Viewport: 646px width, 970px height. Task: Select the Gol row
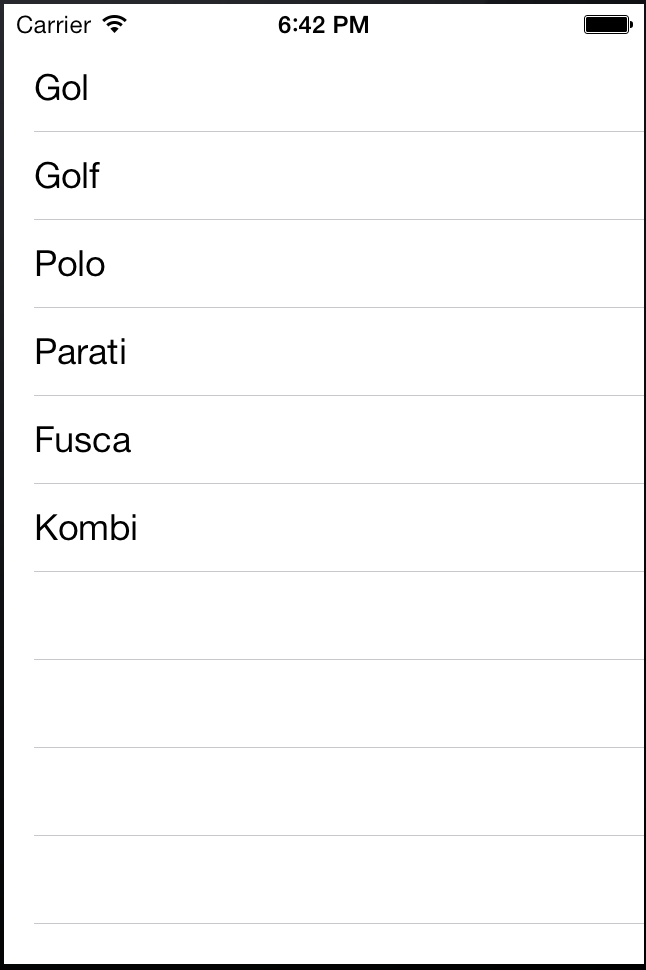[323, 88]
